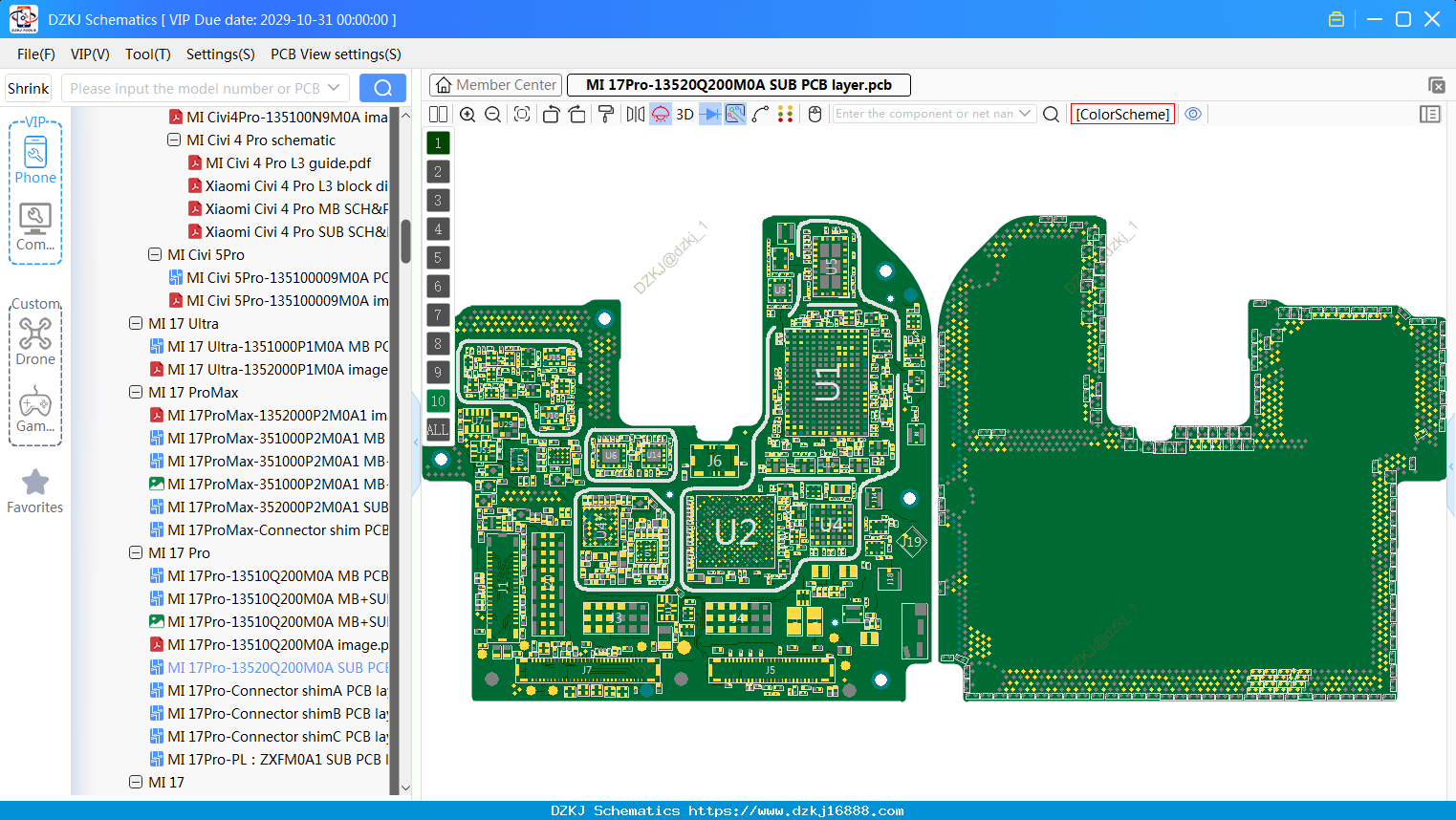
Task: Select connector J6 on the board
Action: click(715, 460)
